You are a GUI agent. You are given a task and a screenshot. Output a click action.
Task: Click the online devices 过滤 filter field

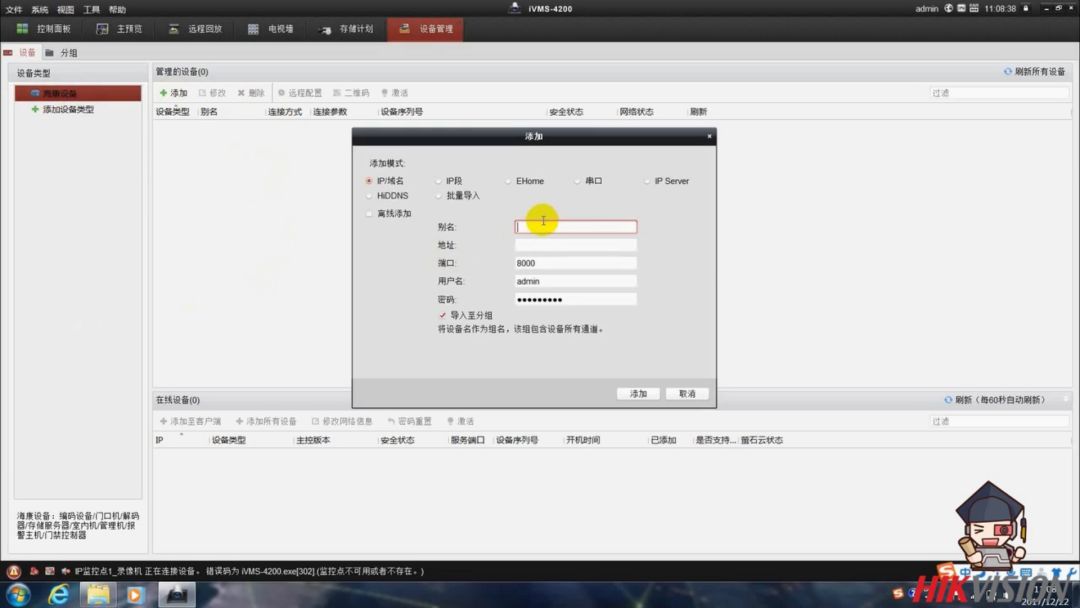(999, 421)
